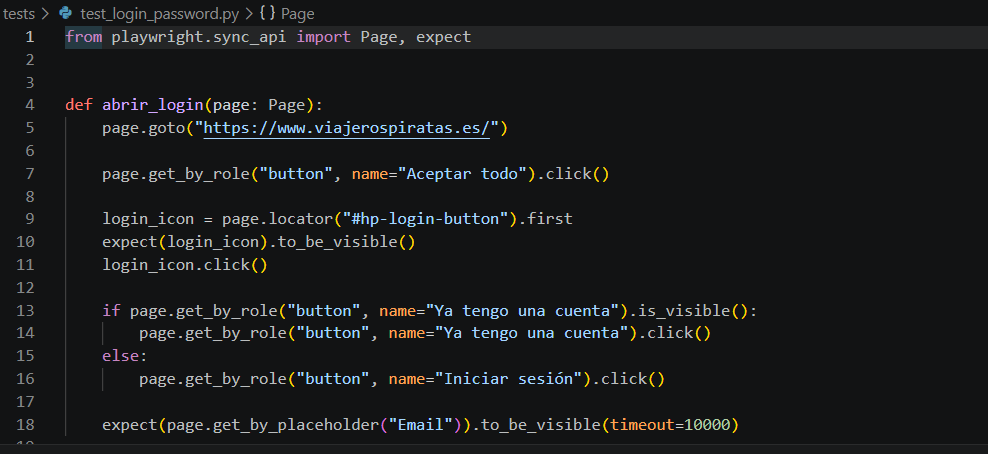Click line number 18 in gutter
Viewport: 988px width, 455px height.
[25, 425]
